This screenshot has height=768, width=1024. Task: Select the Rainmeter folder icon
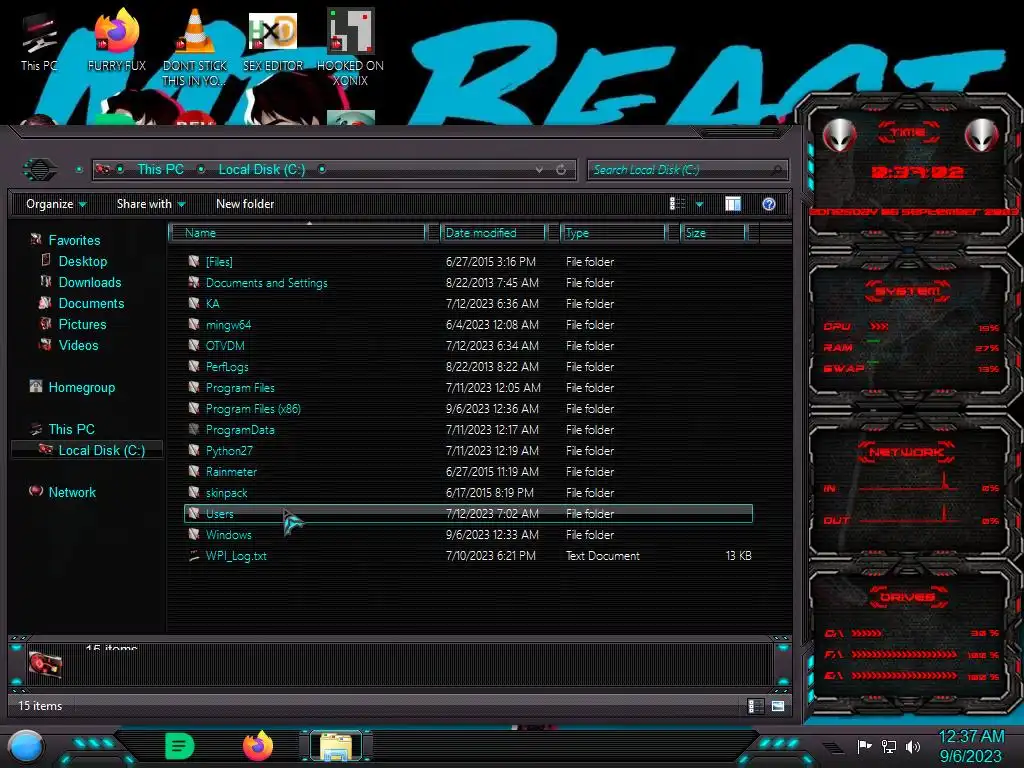193,471
